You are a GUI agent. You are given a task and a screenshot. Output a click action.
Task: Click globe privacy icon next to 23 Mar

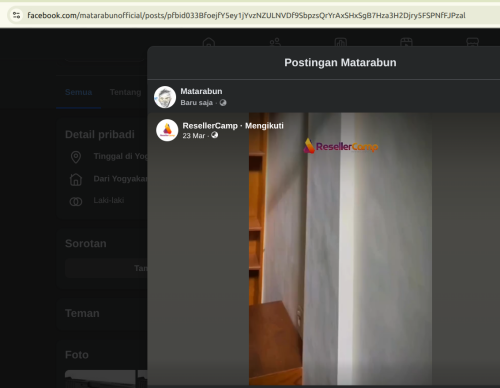215,135
